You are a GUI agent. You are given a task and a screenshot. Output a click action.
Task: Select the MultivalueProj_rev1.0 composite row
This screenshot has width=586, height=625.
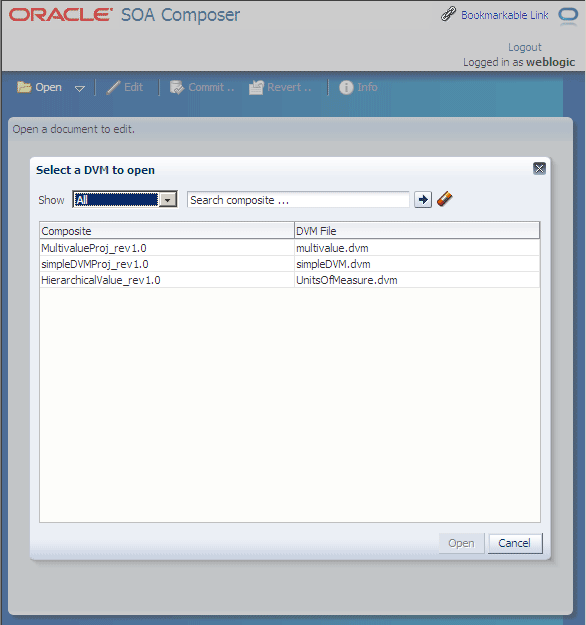point(289,248)
